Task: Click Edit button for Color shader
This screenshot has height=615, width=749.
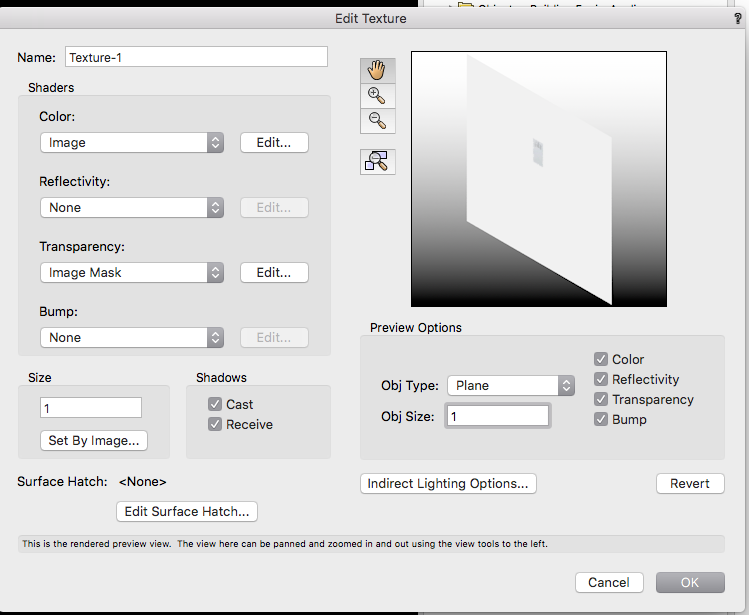Action: coord(274,143)
